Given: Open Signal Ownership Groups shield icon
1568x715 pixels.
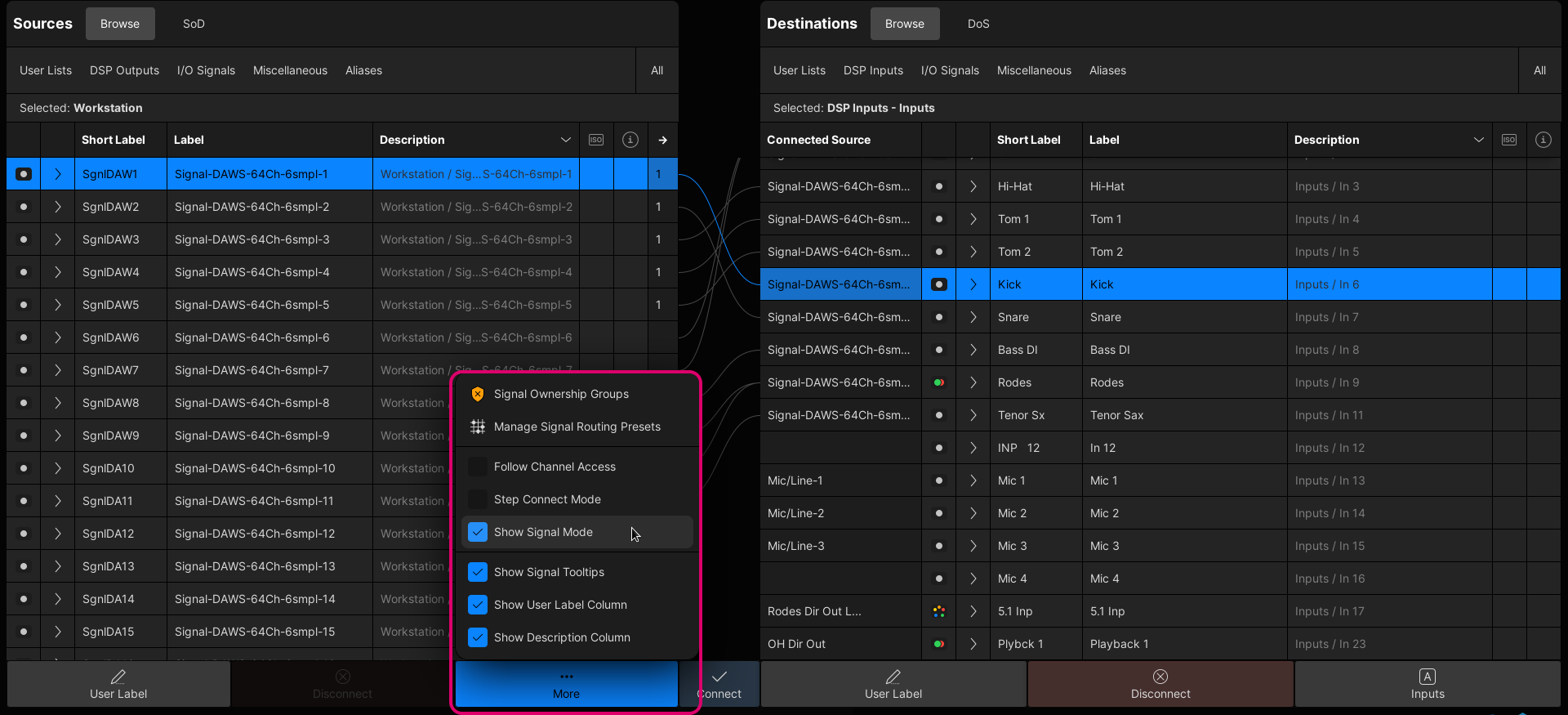Looking at the screenshot, I should [478, 394].
